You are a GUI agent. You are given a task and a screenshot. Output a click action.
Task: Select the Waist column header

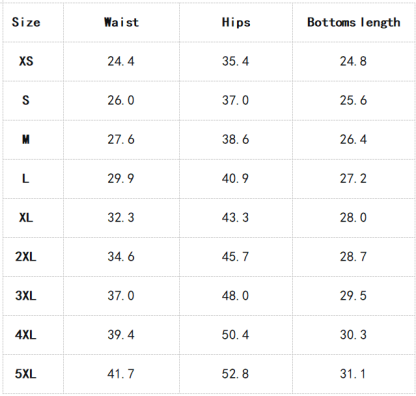[x=121, y=22]
